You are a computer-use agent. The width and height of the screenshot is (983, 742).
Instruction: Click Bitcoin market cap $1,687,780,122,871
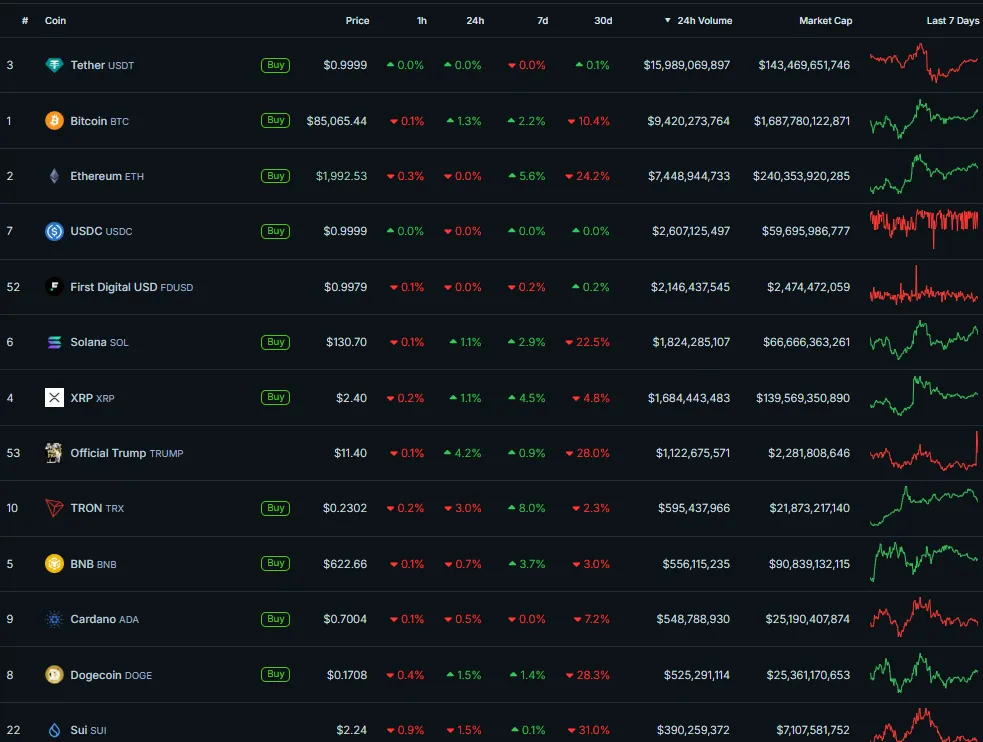coord(802,120)
